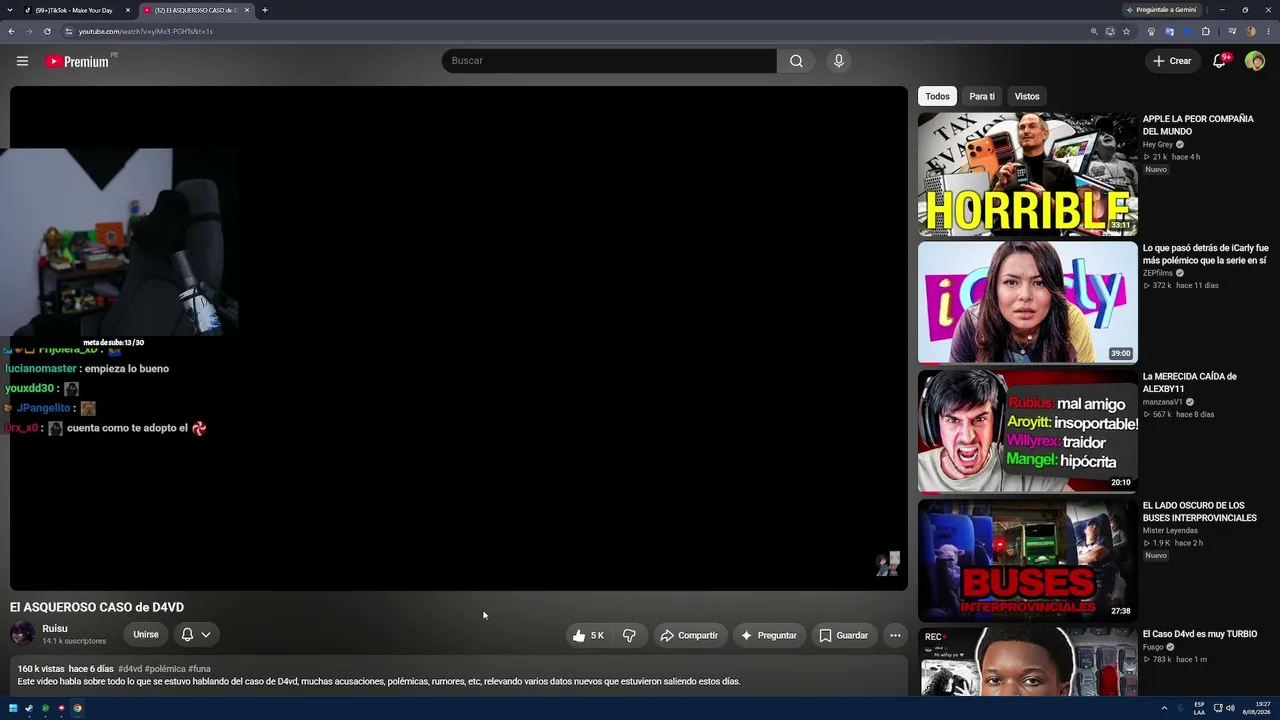Click the #funa hashtag
Image resolution: width=1280 pixels, height=720 pixels.
(x=200, y=669)
